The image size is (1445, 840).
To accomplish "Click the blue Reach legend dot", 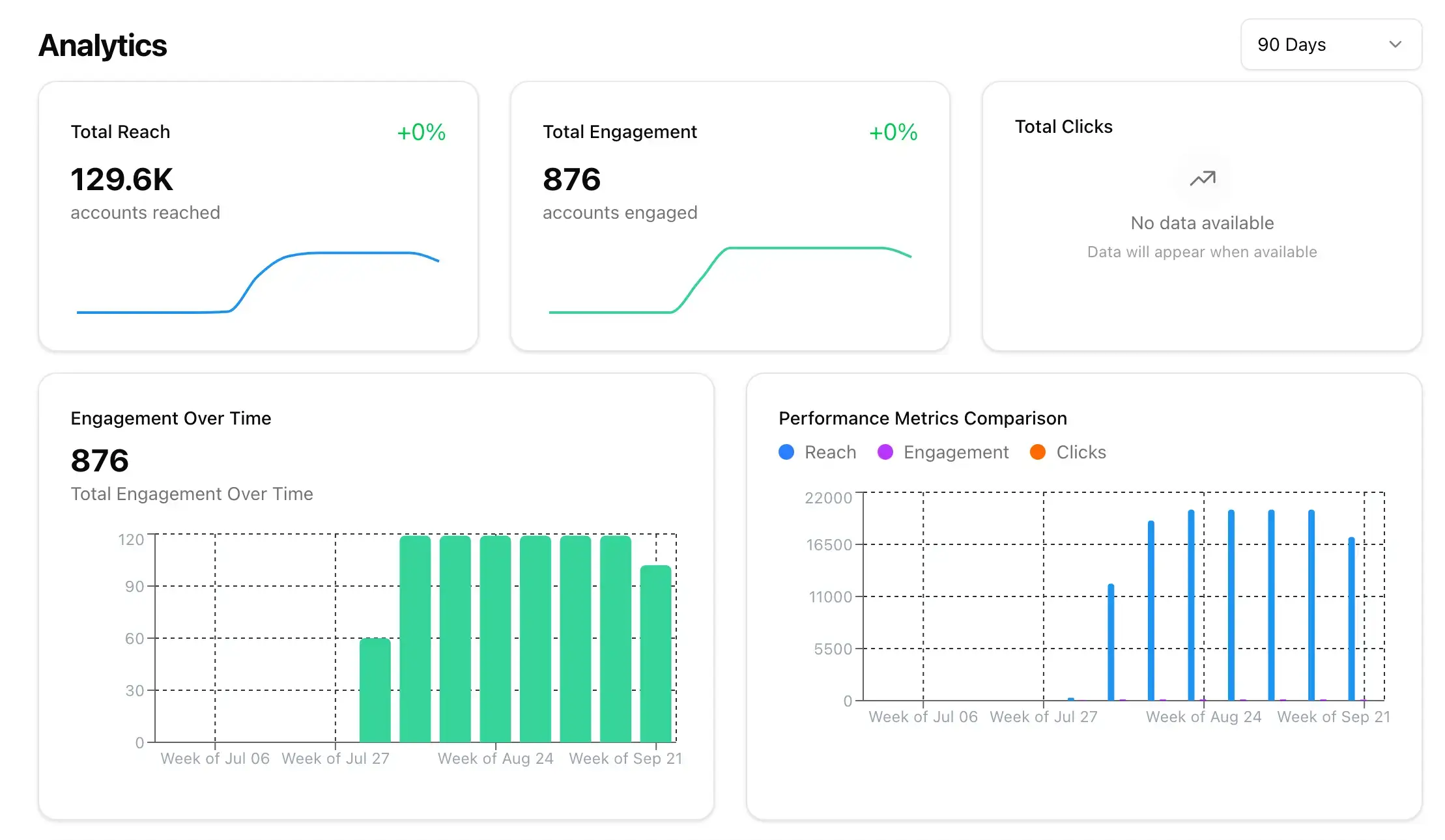I will [x=786, y=452].
